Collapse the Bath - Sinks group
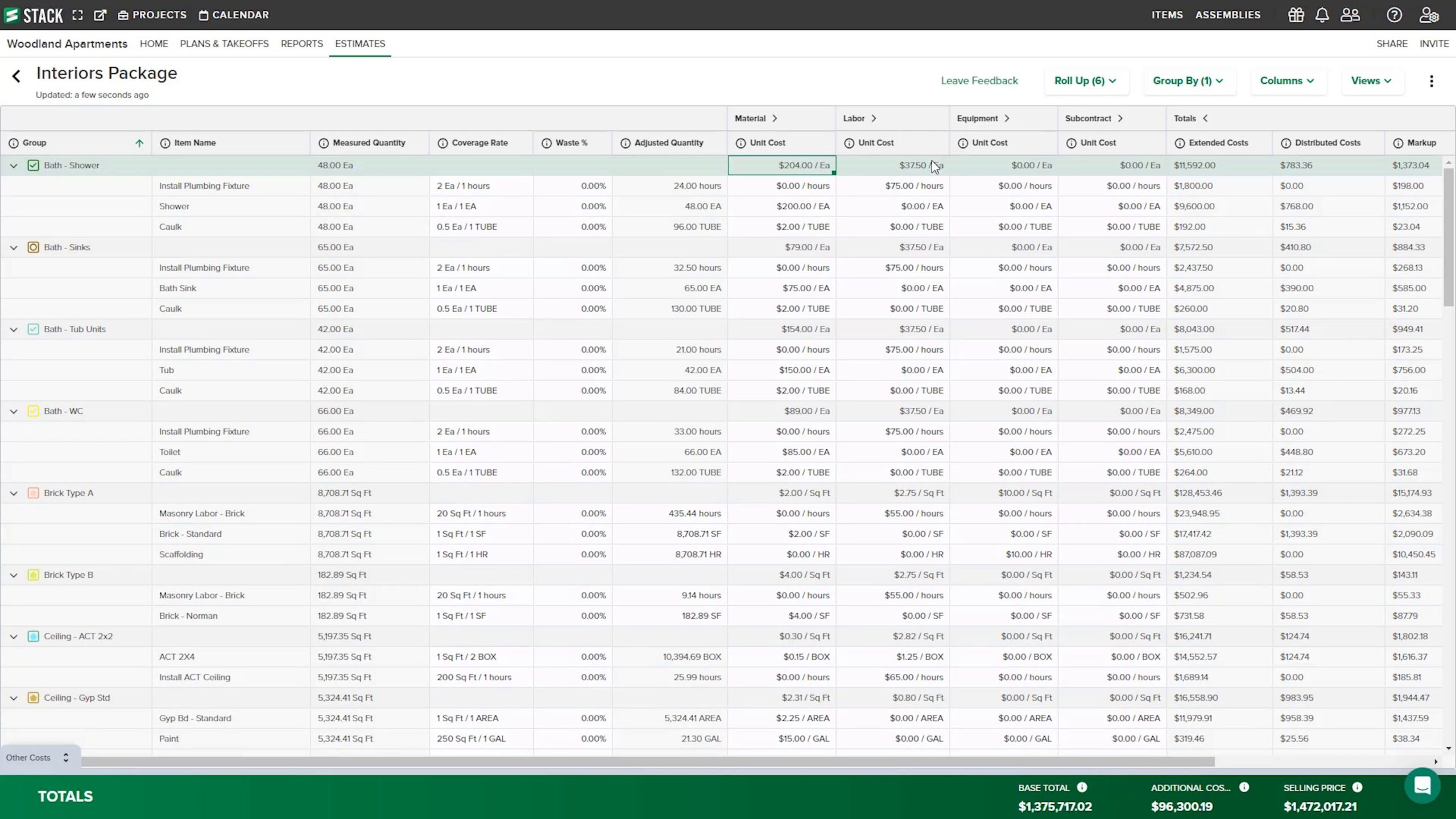 (x=13, y=247)
